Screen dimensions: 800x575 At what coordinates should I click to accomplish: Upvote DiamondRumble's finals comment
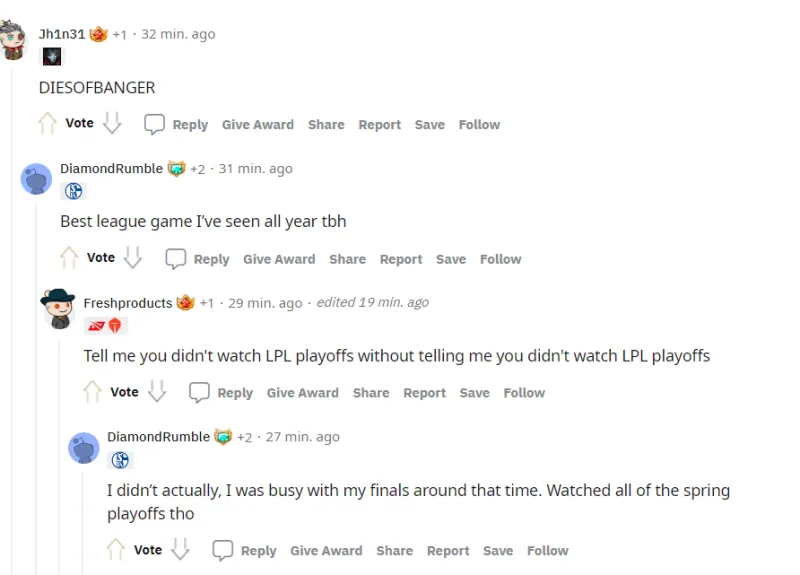pyautogui.click(x=116, y=550)
